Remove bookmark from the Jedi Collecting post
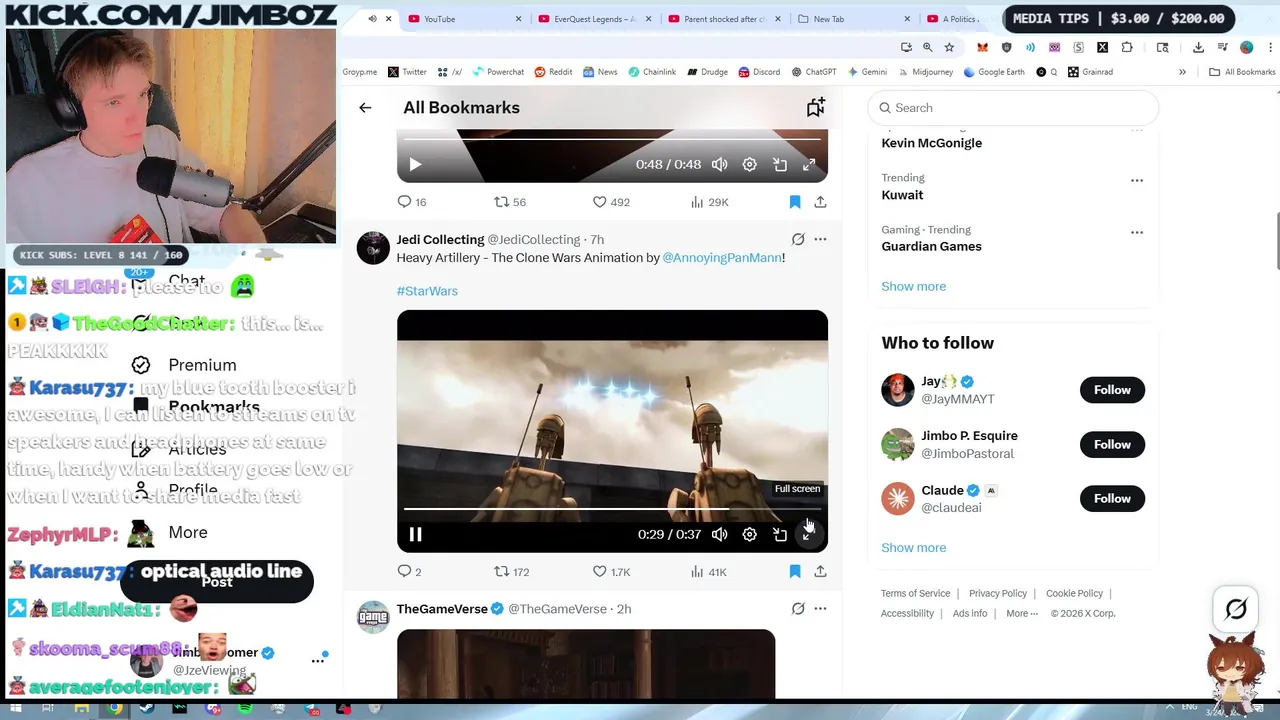The width and height of the screenshot is (1280, 720). (x=795, y=572)
